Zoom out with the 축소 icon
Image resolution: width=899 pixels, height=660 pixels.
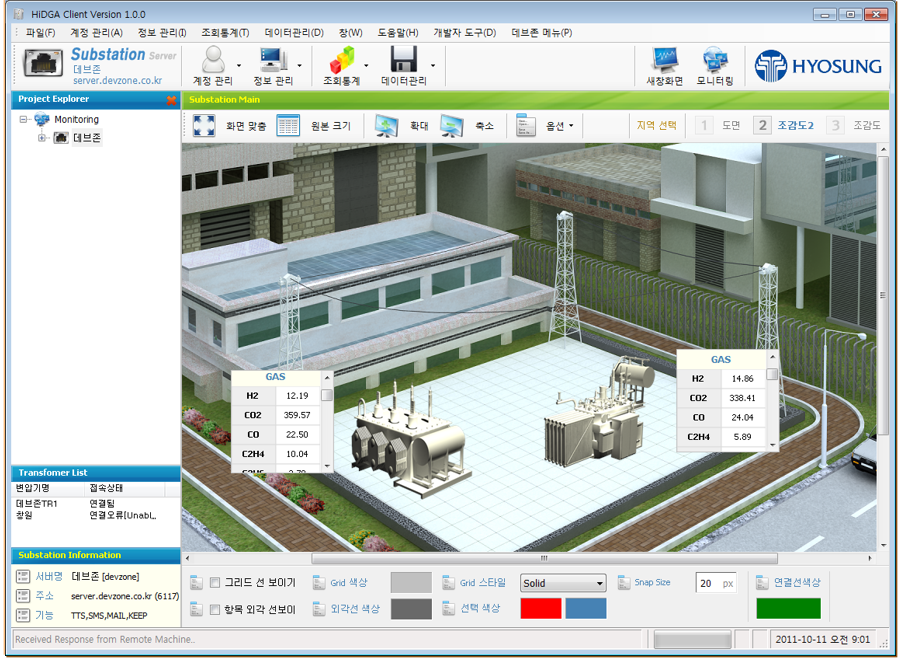click(x=452, y=126)
